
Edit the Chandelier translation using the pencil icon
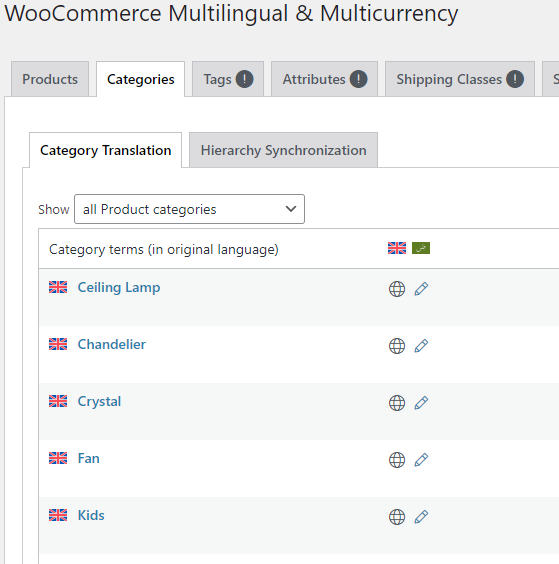coord(421,346)
